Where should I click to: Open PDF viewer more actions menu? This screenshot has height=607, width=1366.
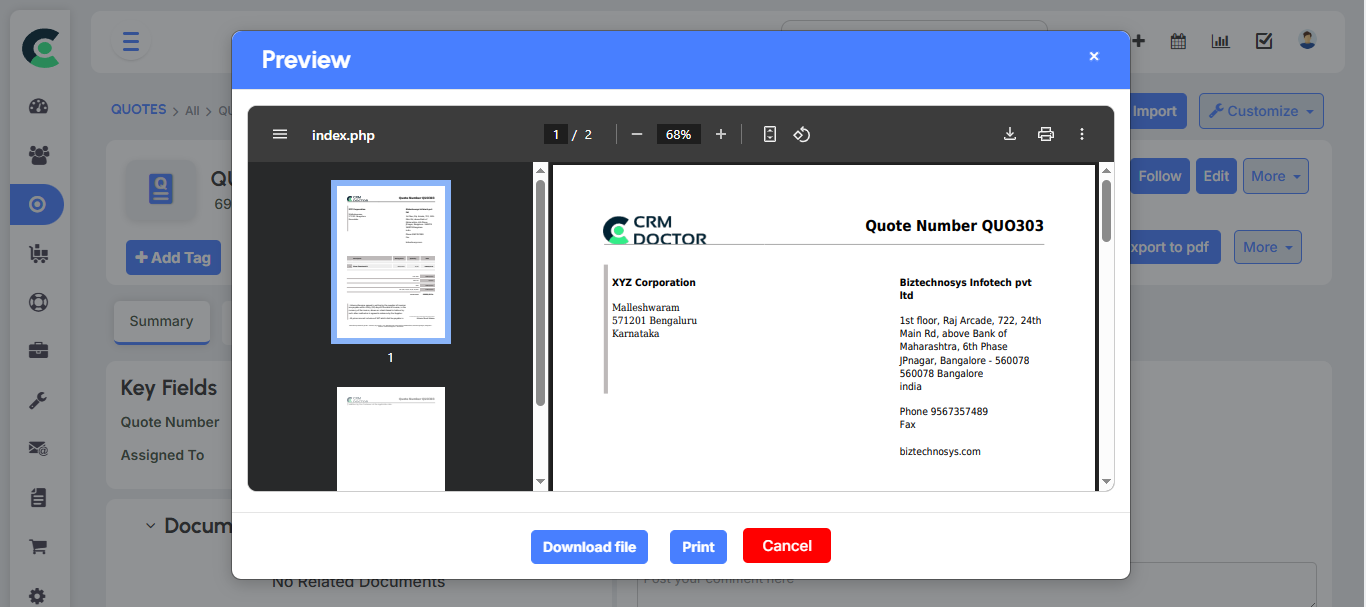tap(1081, 134)
